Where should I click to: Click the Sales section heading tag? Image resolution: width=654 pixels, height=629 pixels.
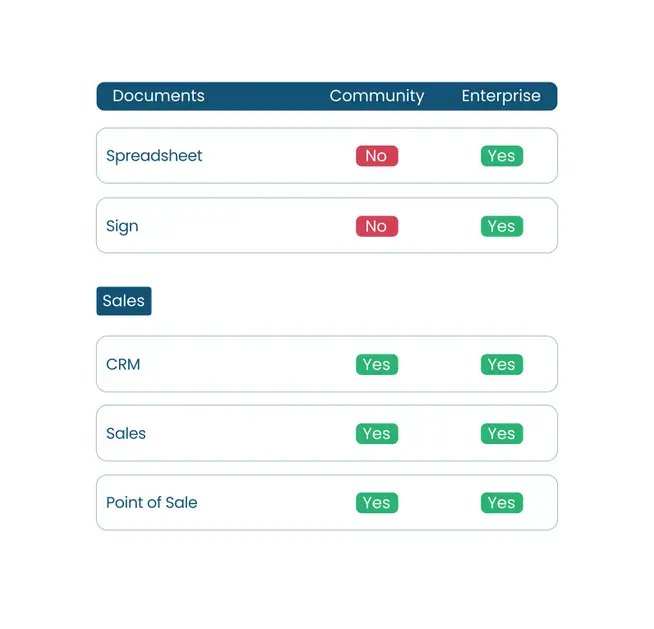click(x=123, y=301)
